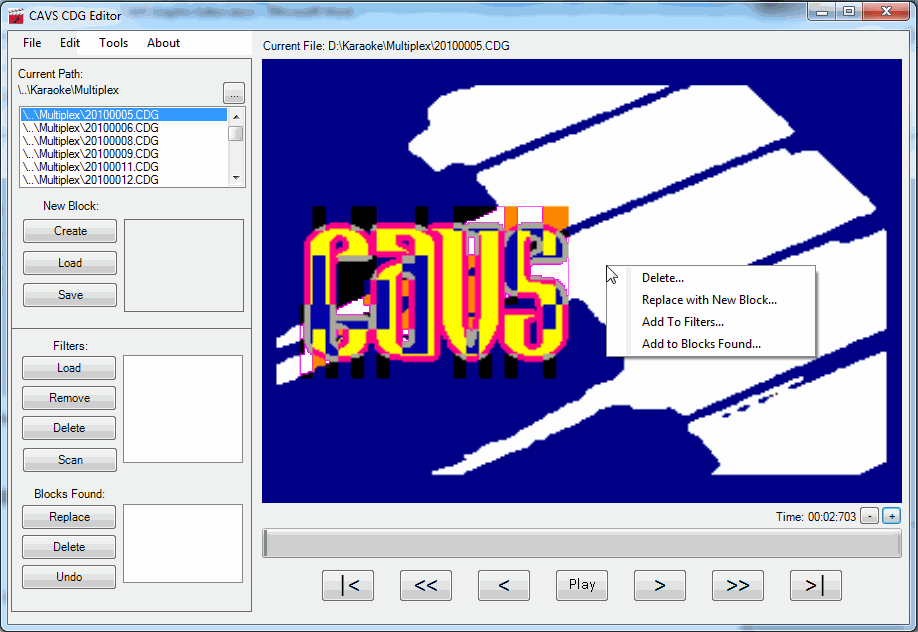Click Load under Filters
This screenshot has height=632, width=918.
click(x=69, y=368)
